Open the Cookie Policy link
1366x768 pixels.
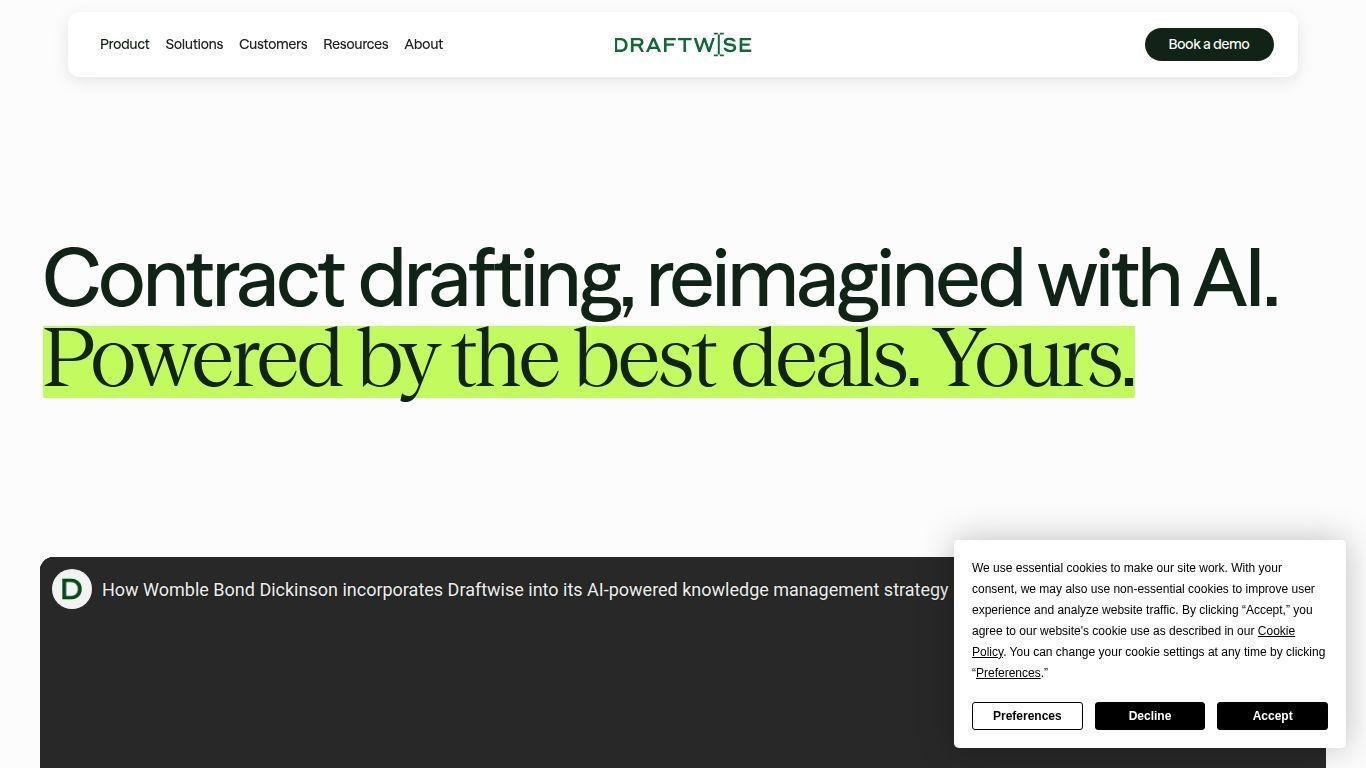[1275, 631]
